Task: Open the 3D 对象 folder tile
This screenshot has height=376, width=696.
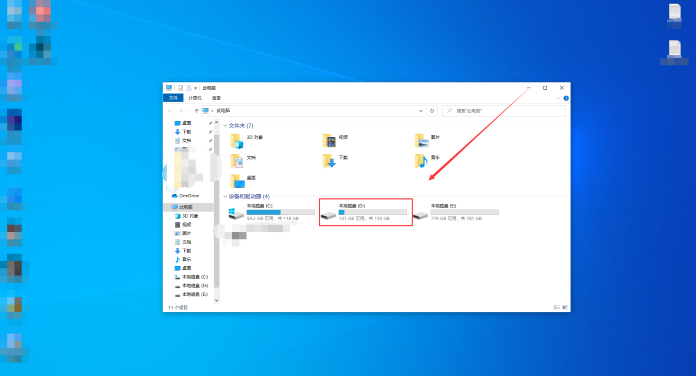Action: pyautogui.click(x=247, y=141)
